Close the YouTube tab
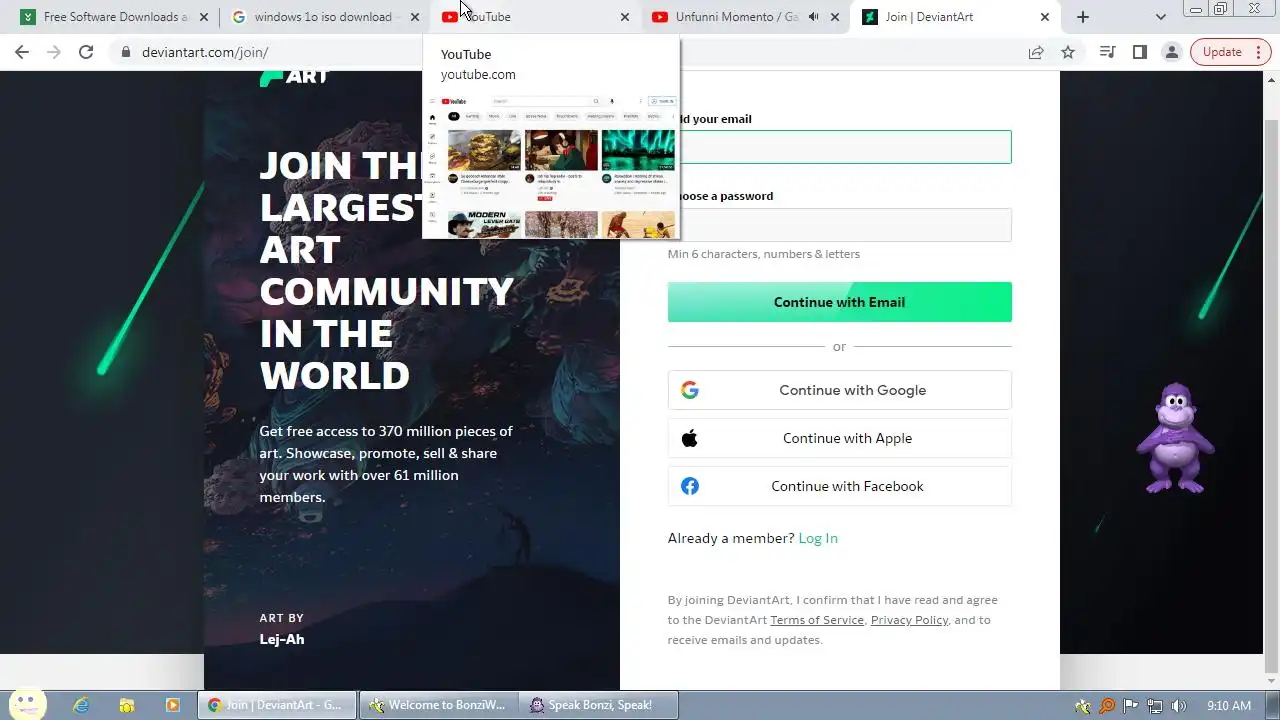The height and width of the screenshot is (720, 1280). pyautogui.click(x=625, y=17)
